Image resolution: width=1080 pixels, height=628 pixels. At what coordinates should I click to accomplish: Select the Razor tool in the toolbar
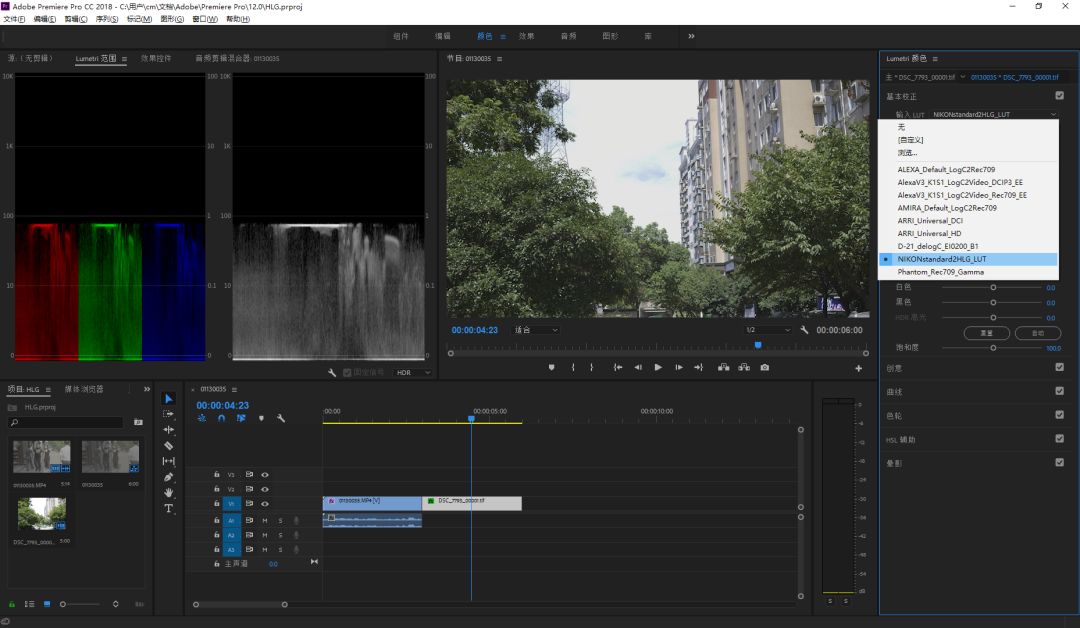point(168,446)
